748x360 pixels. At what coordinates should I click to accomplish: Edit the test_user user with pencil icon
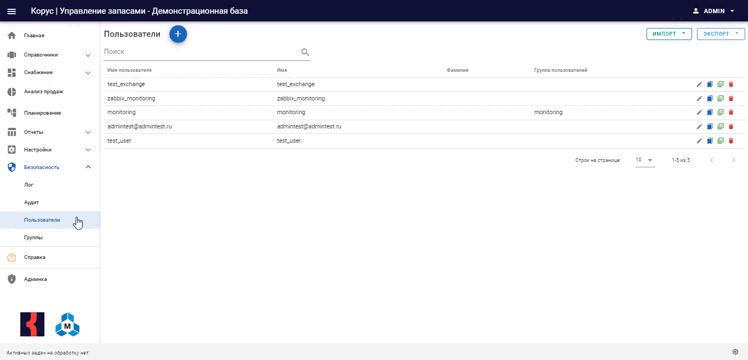[699, 141]
